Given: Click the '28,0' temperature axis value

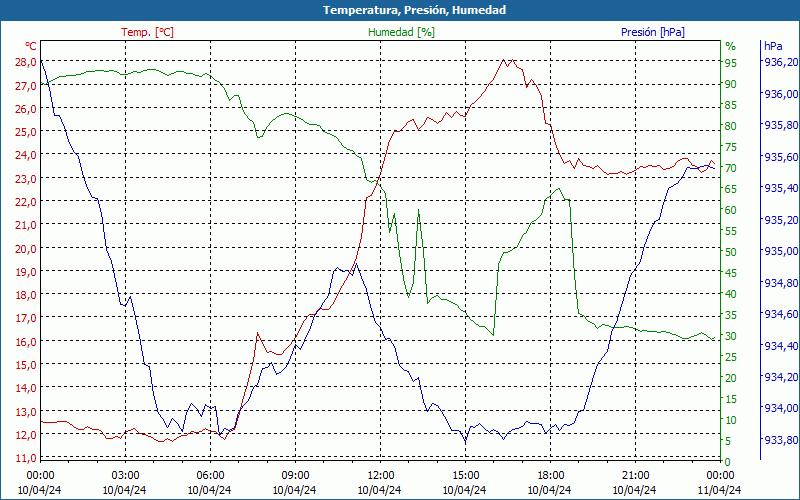Looking at the screenshot, I should point(26,62).
